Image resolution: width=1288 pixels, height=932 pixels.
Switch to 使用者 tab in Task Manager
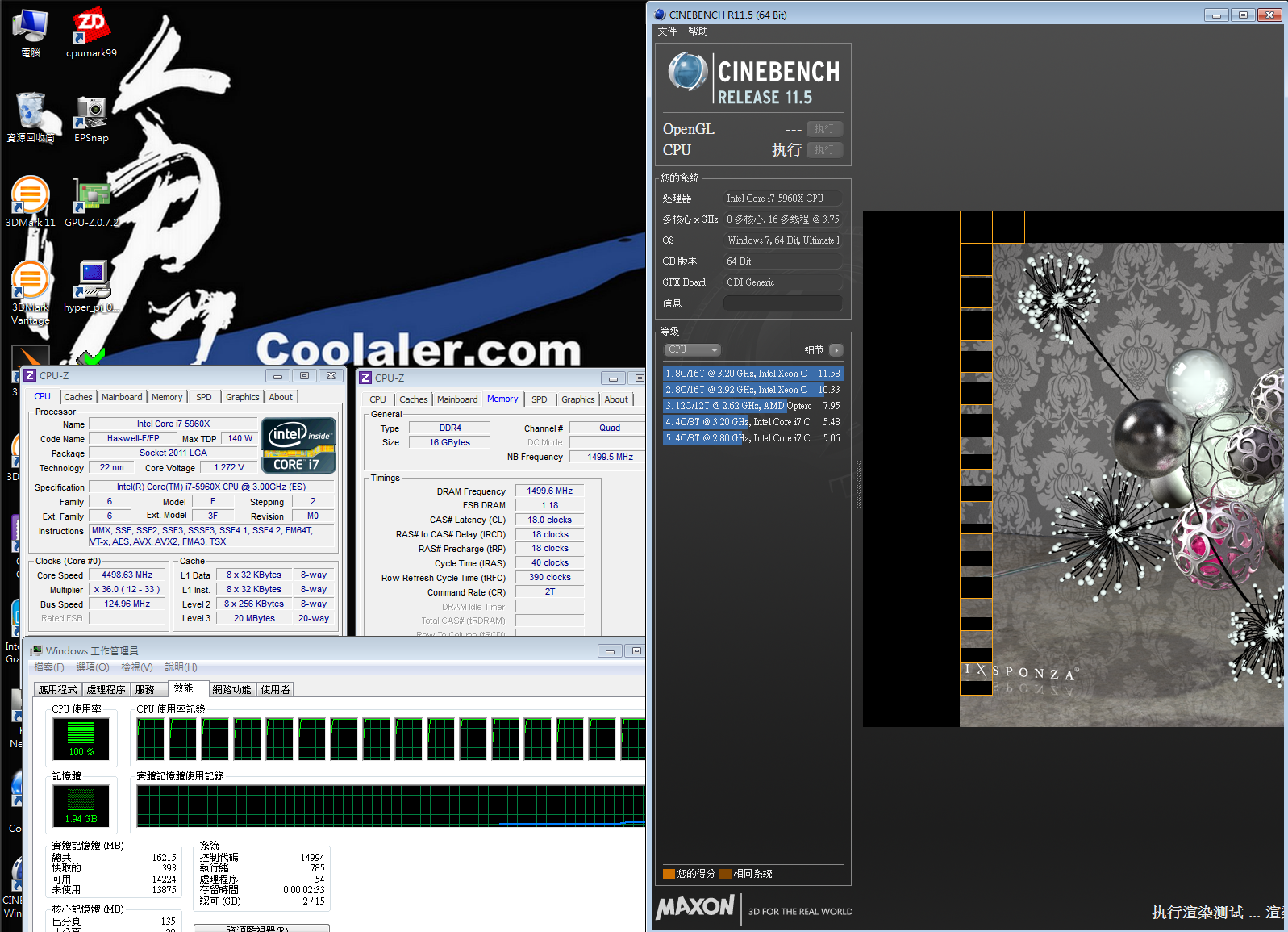[x=275, y=690]
